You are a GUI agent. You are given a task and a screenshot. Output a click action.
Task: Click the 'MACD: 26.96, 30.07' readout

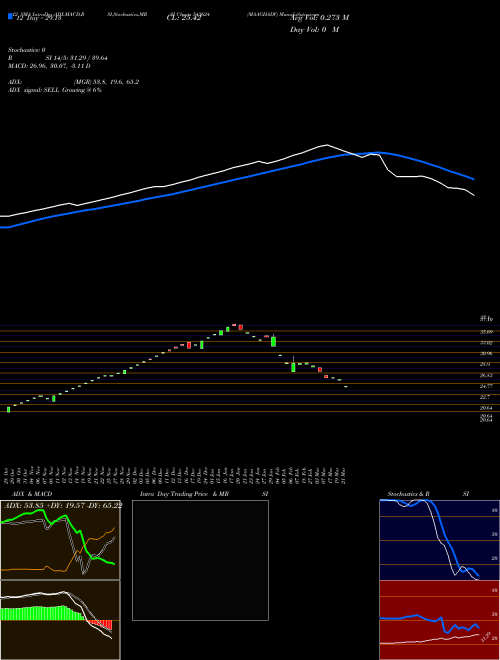(x=50, y=66)
